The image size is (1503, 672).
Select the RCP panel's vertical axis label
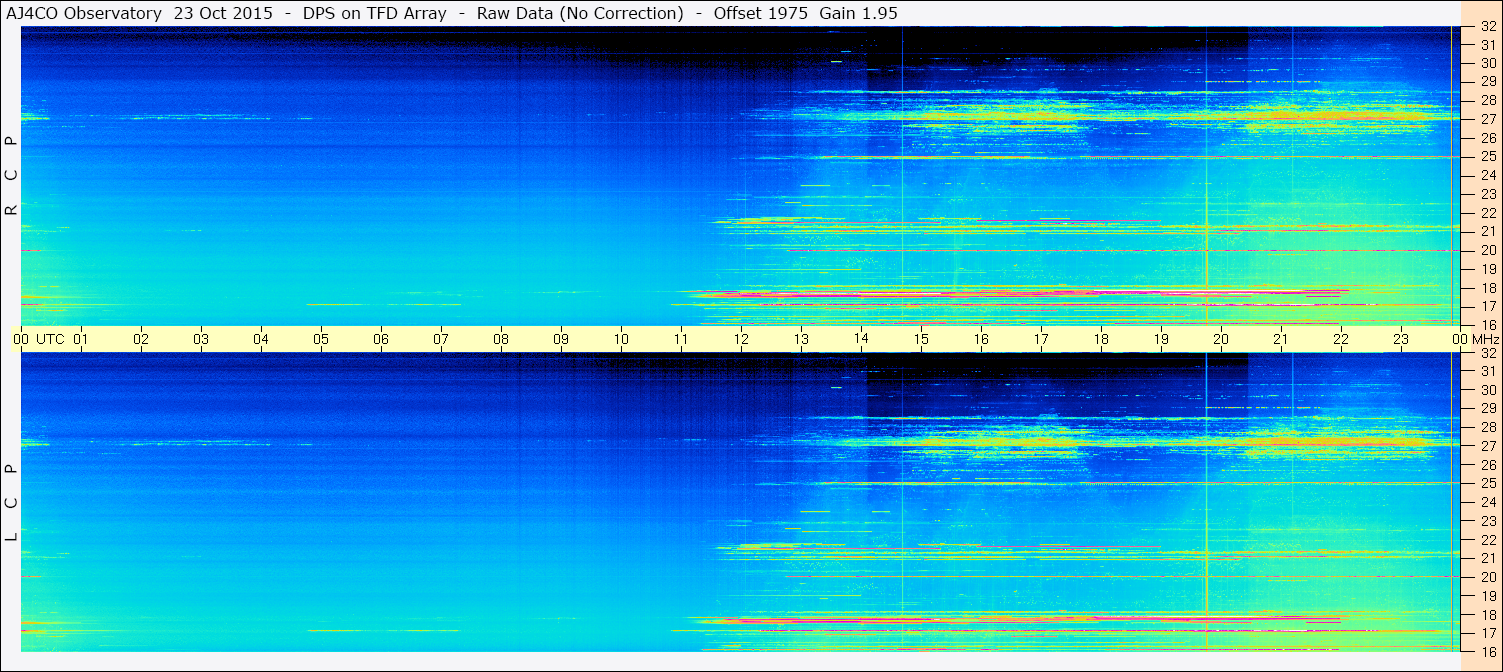tap(11, 177)
